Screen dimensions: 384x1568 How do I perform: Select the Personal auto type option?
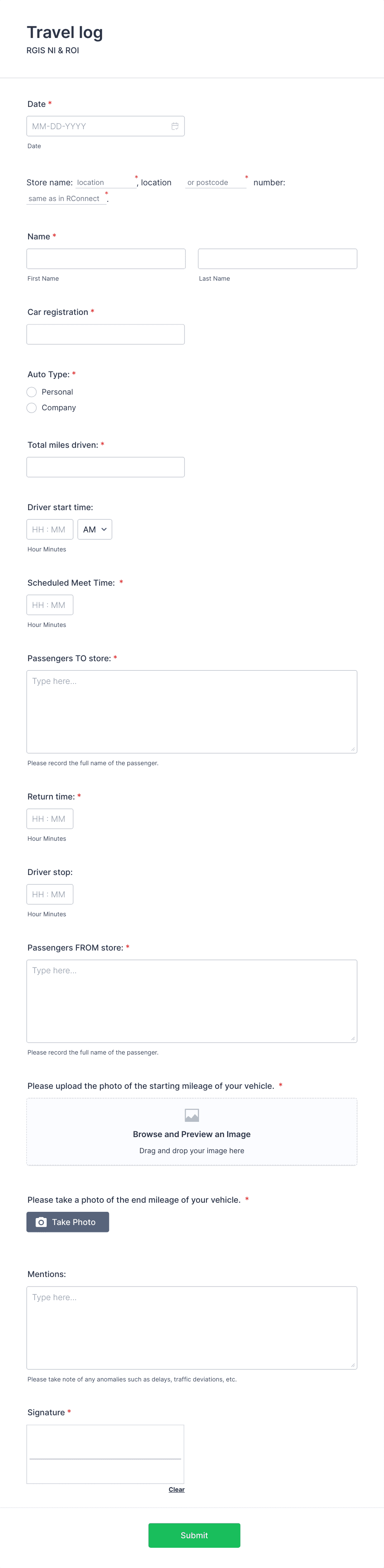[x=32, y=392]
